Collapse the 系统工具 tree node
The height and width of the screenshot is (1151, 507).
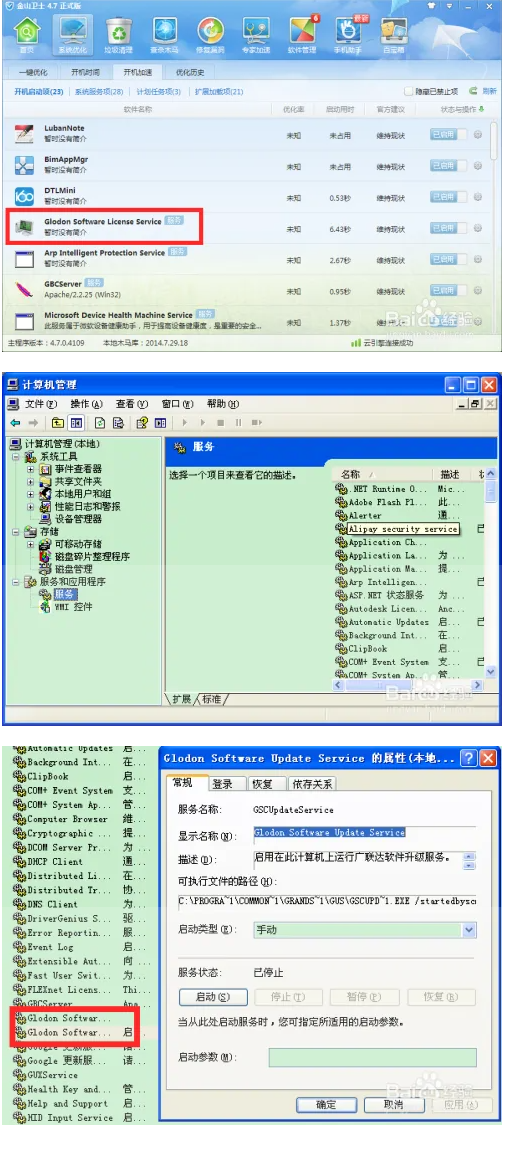tap(17, 457)
